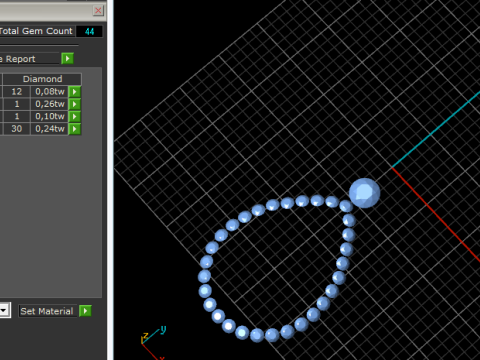The height and width of the screenshot is (360, 480).
Task: Click the Set Material button
Action: click(x=47, y=311)
